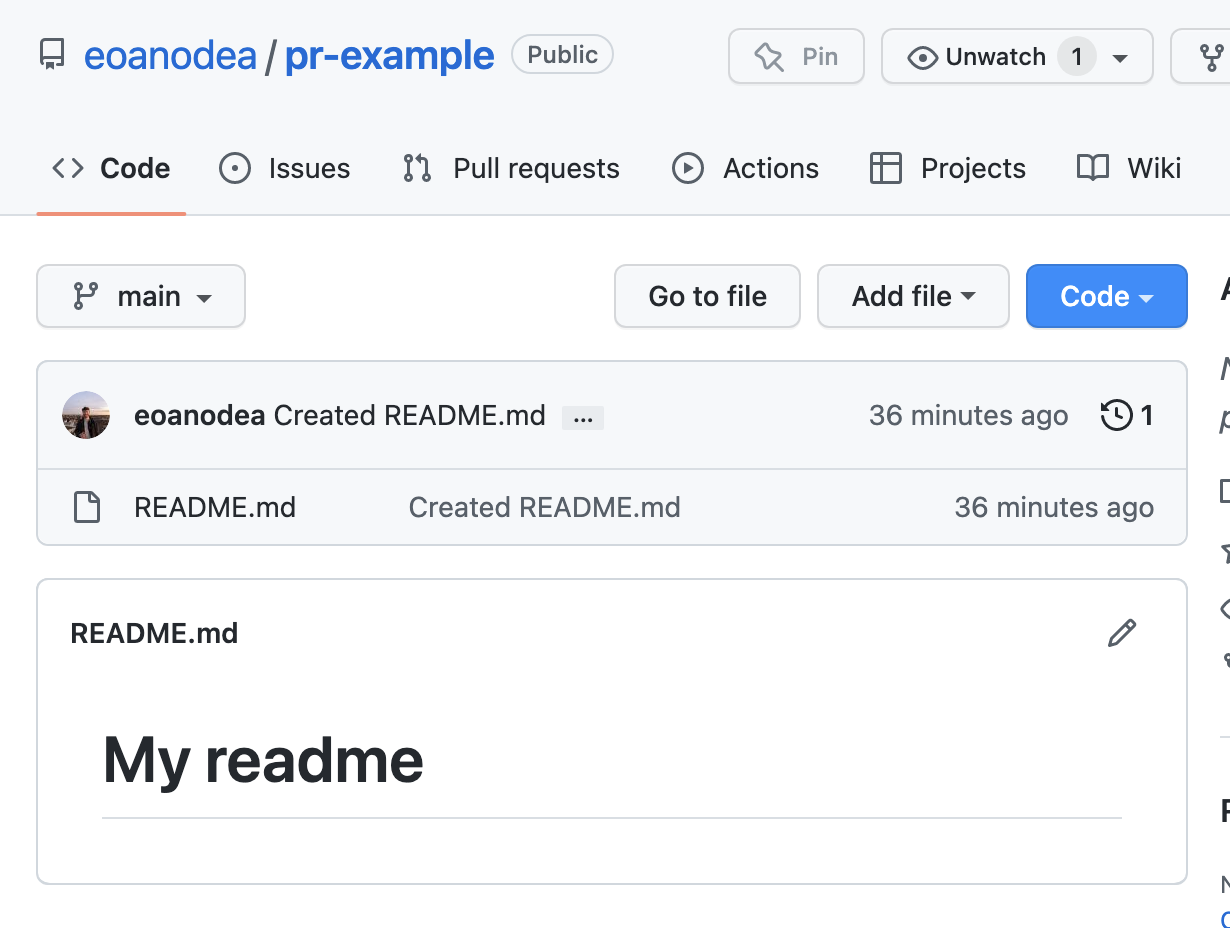
Task: Pin this repository
Action: click(796, 56)
